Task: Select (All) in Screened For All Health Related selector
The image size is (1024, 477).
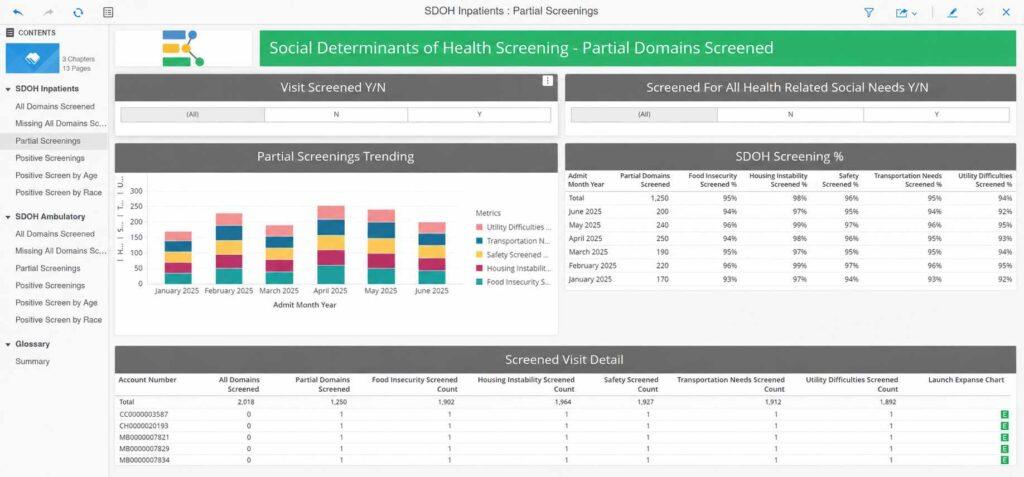Action: tap(644, 114)
